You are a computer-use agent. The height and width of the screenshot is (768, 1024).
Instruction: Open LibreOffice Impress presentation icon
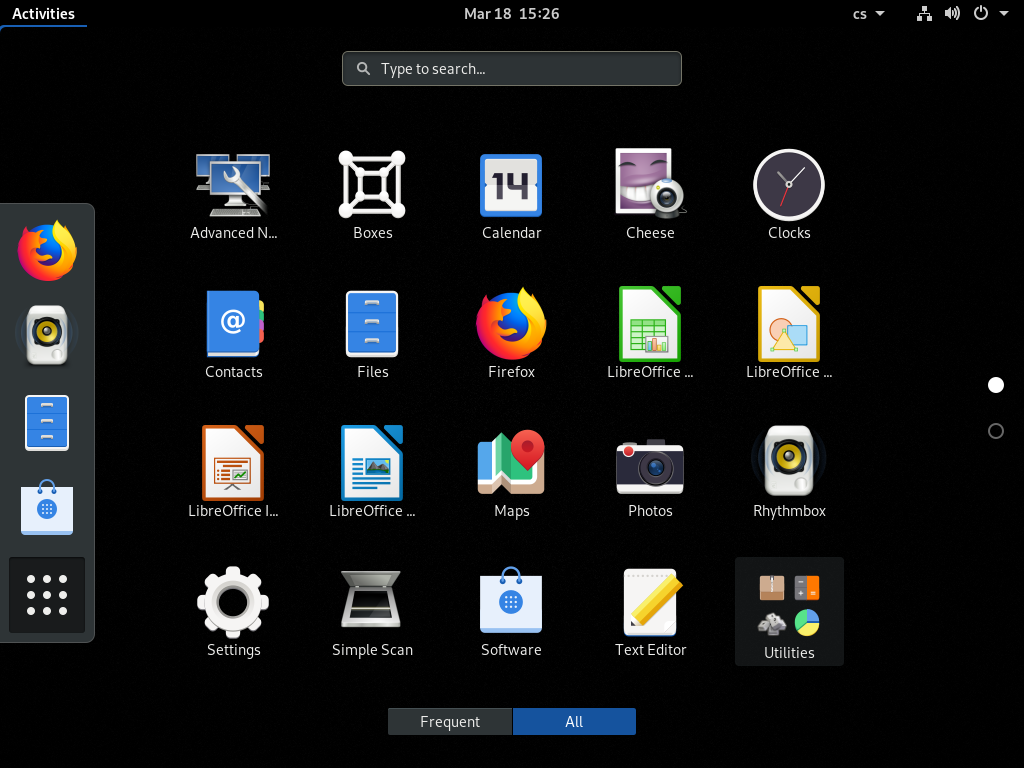coord(233,473)
